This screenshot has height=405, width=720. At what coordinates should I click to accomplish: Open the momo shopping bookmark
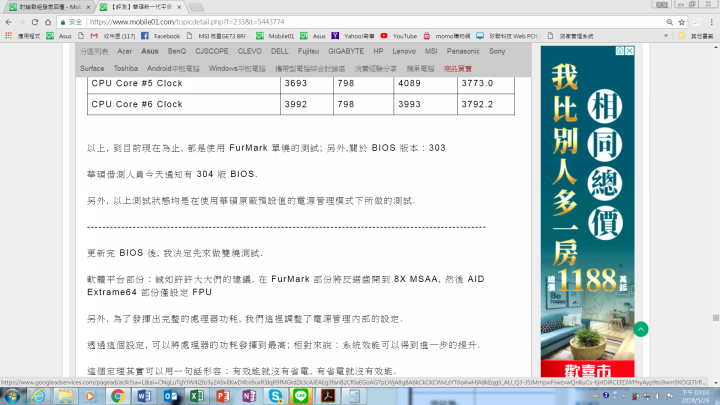447,36
